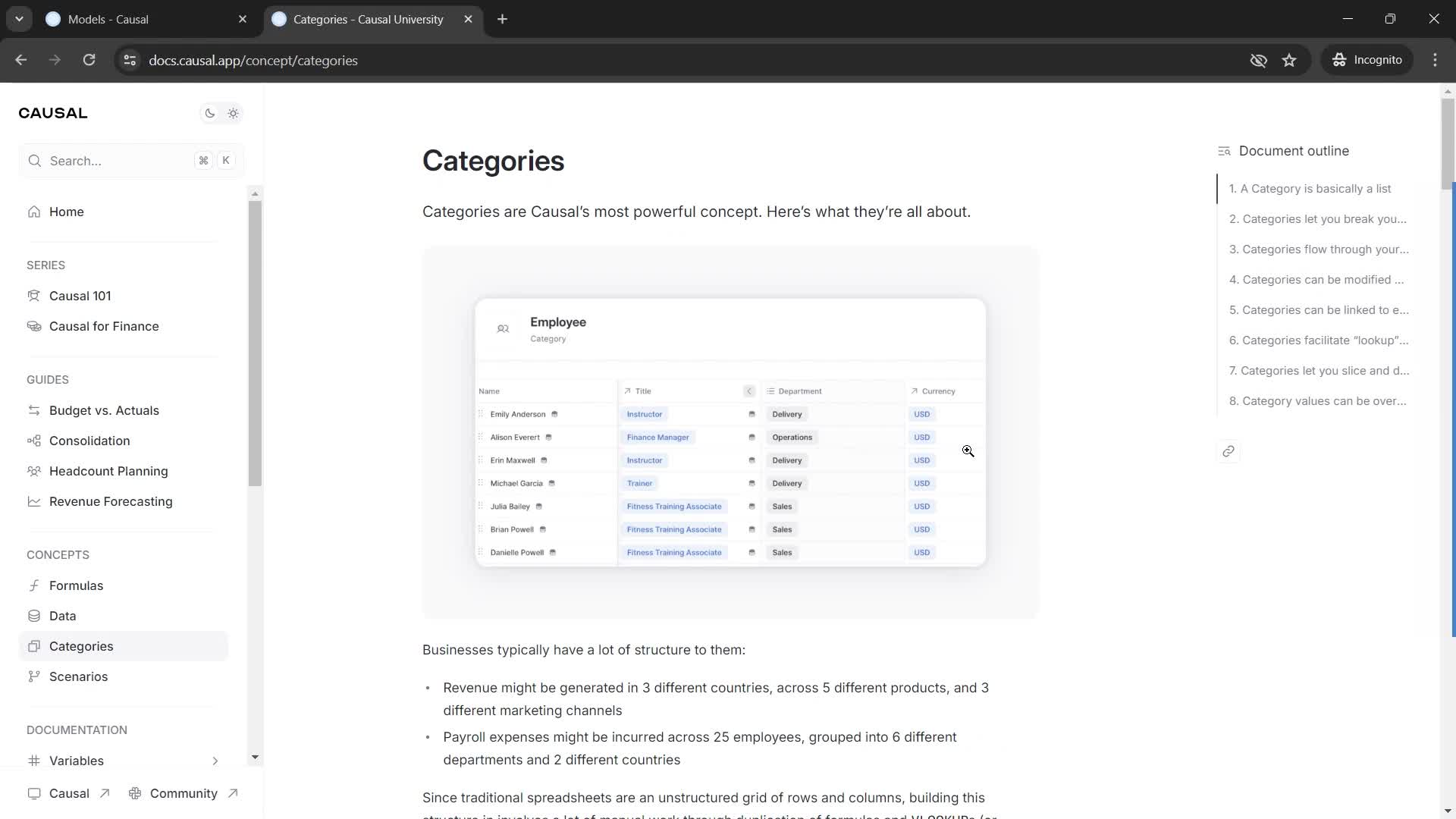
Task: Bookmark this page with the star
Action: pyautogui.click(x=1289, y=60)
